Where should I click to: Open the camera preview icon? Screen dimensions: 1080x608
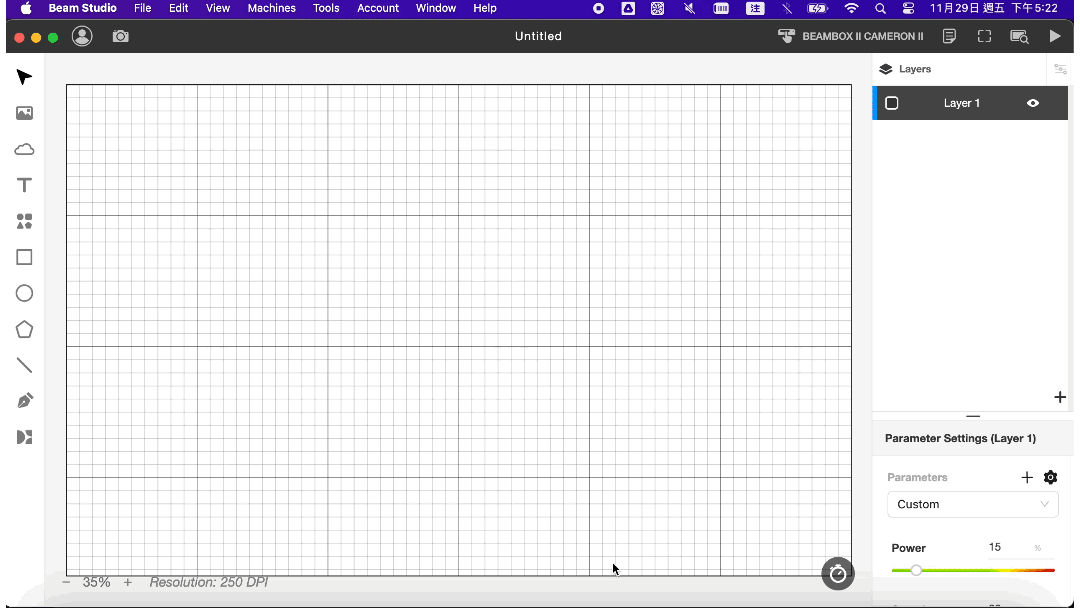121,36
